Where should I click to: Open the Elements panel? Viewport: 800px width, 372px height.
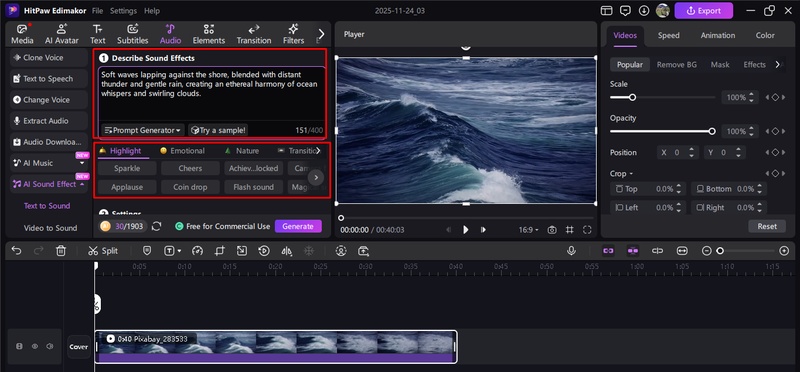click(x=209, y=34)
